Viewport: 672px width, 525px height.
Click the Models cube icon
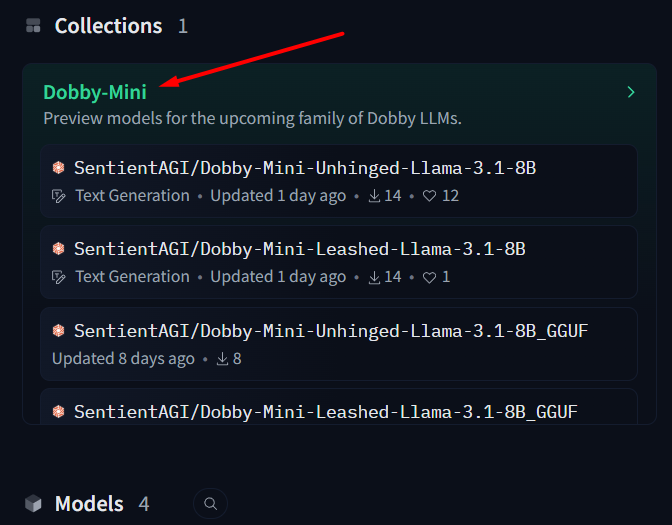click(x=33, y=504)
